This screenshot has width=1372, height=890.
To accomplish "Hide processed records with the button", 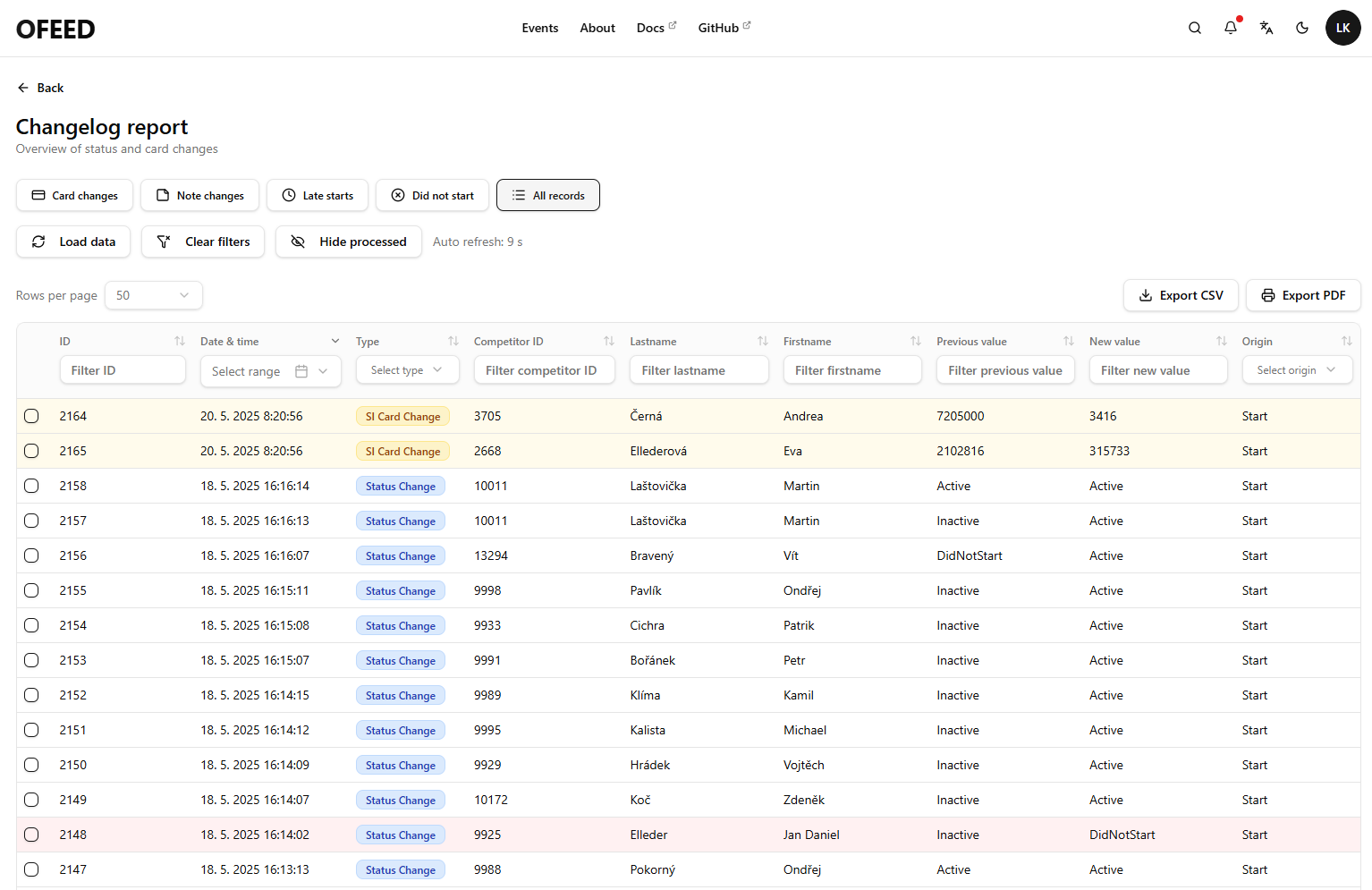I will point(349,242).
